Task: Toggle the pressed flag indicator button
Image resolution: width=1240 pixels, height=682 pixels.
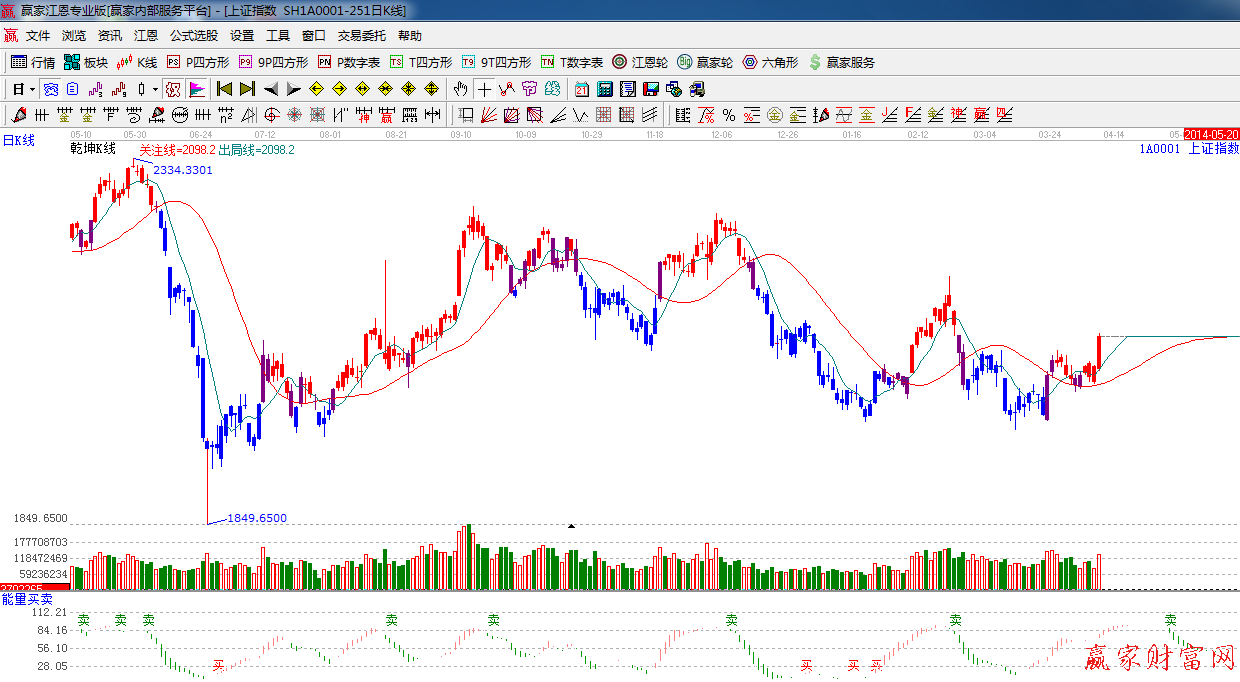Action: [196, 89]
